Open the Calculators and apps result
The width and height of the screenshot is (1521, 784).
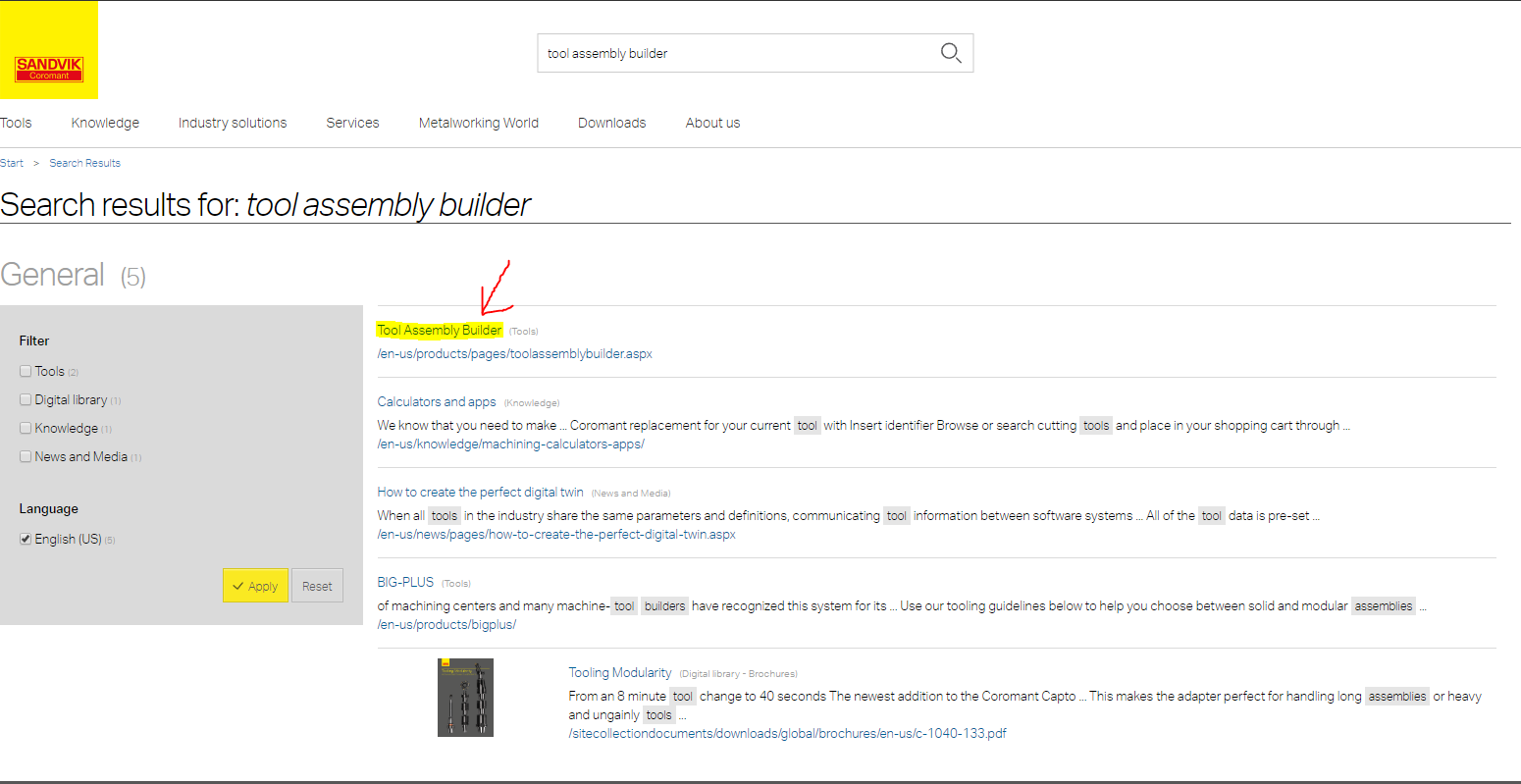(x=437, y=401)
